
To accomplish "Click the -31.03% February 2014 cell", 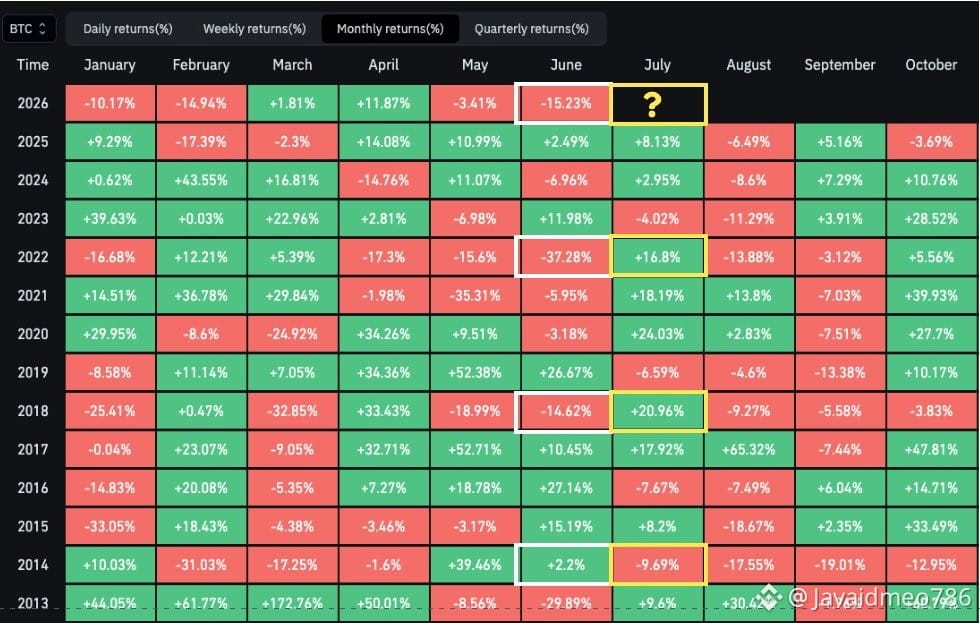I will [201, 565].
